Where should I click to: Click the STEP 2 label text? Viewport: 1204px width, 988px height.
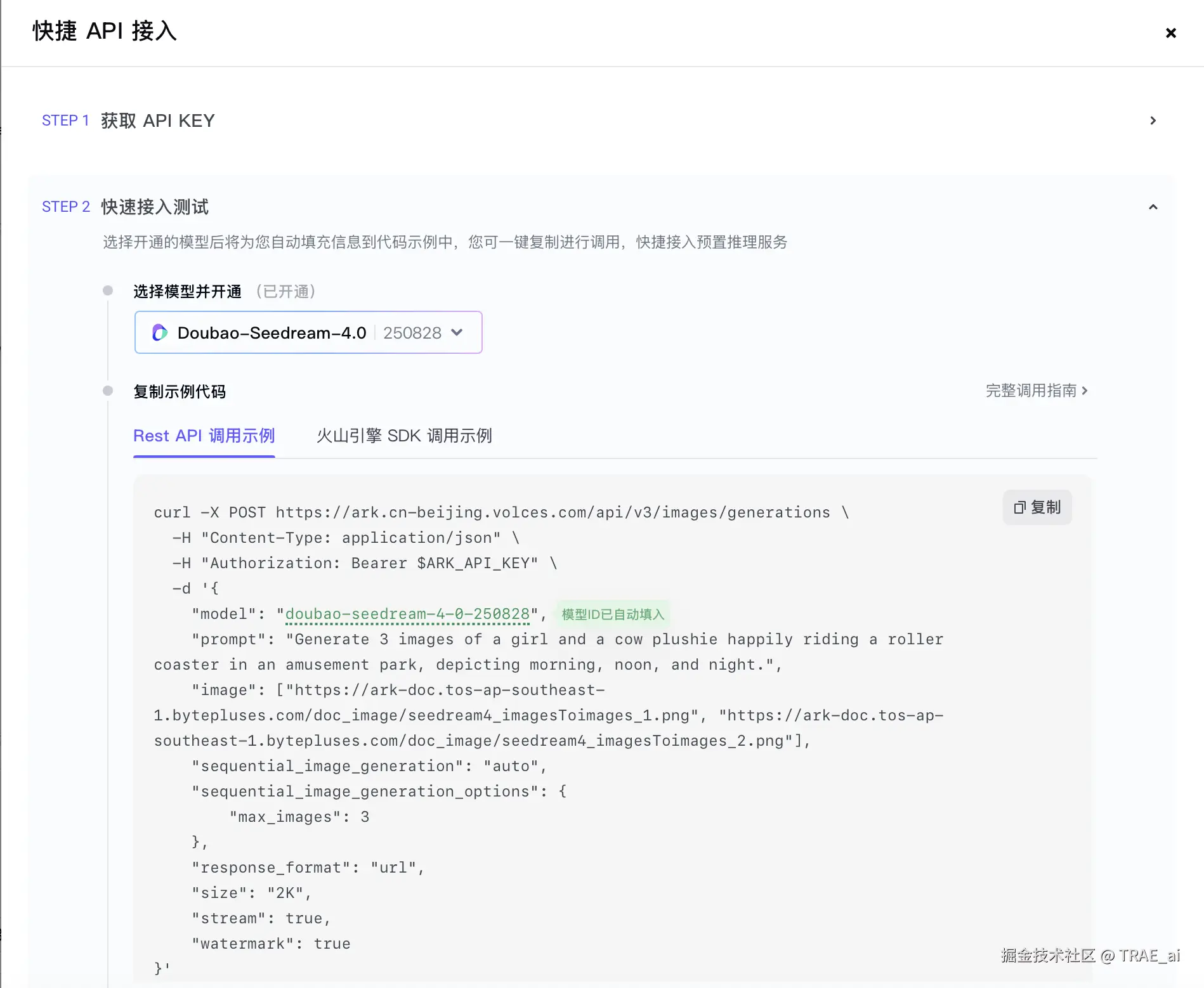tap(65, 207)
